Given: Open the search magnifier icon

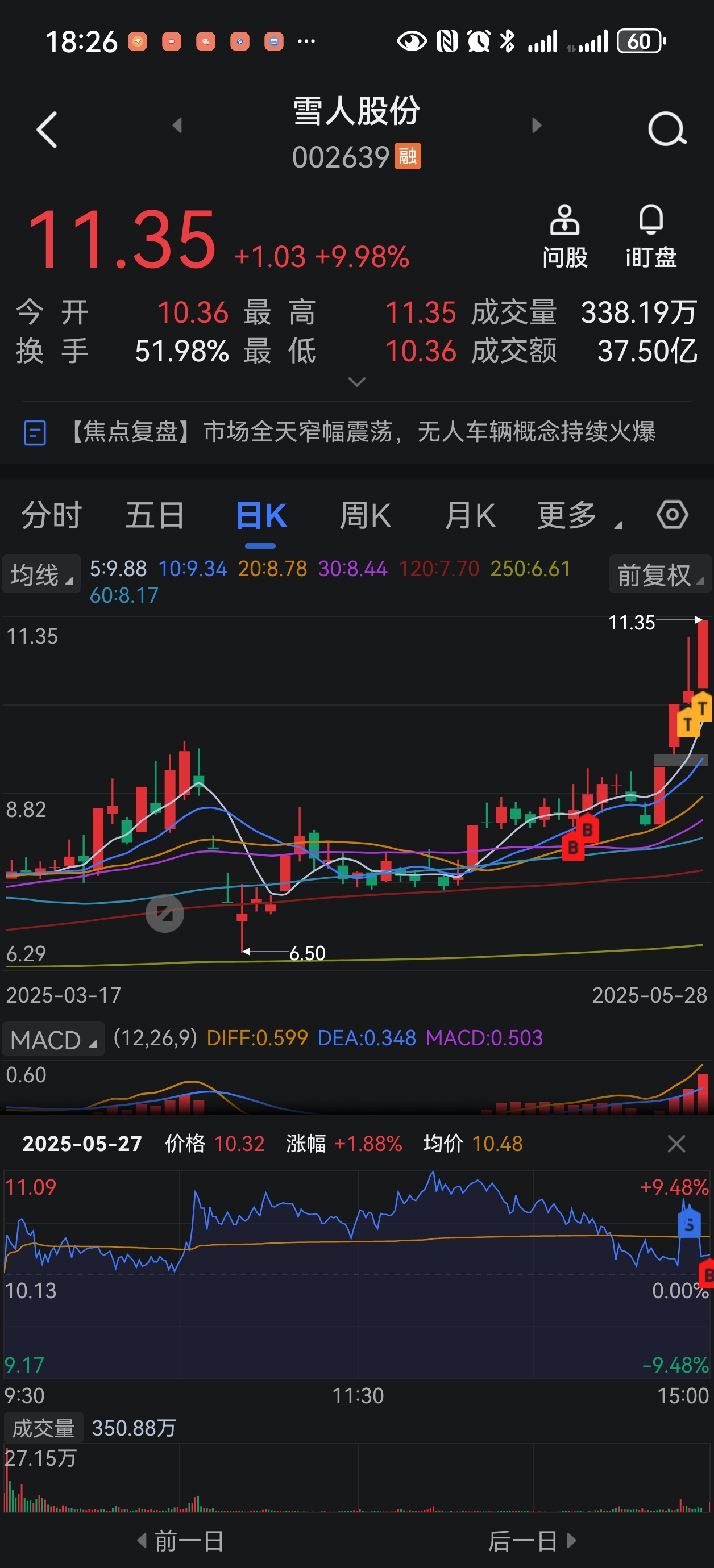Looking at the screenshot, I should [x=667, y=129].
